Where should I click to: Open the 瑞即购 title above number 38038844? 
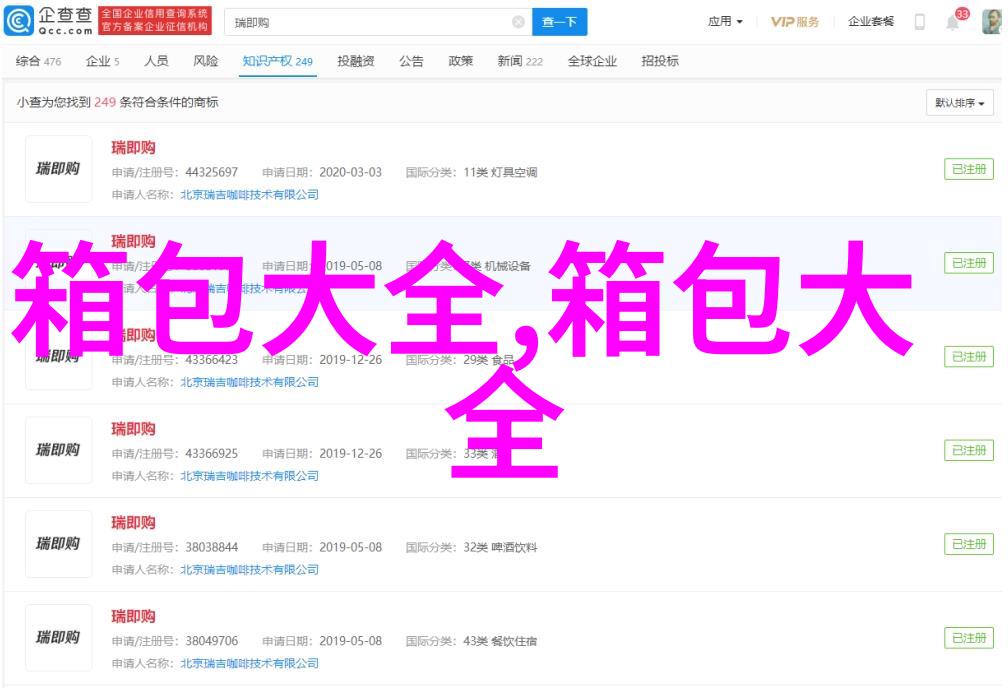pos(133,523)
